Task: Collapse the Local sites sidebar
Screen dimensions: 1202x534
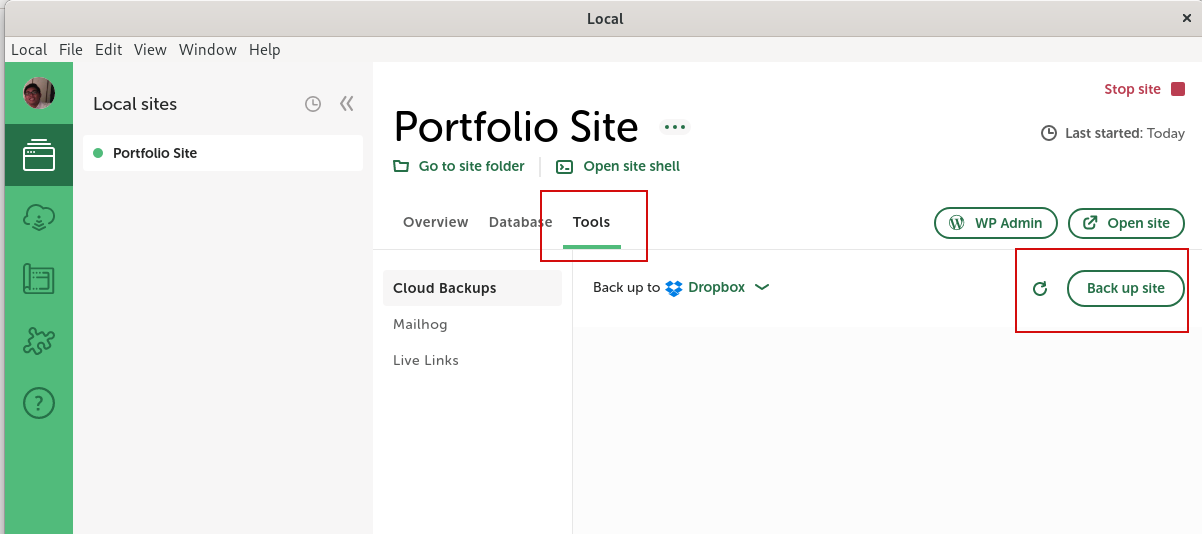Action: point(347,104)
